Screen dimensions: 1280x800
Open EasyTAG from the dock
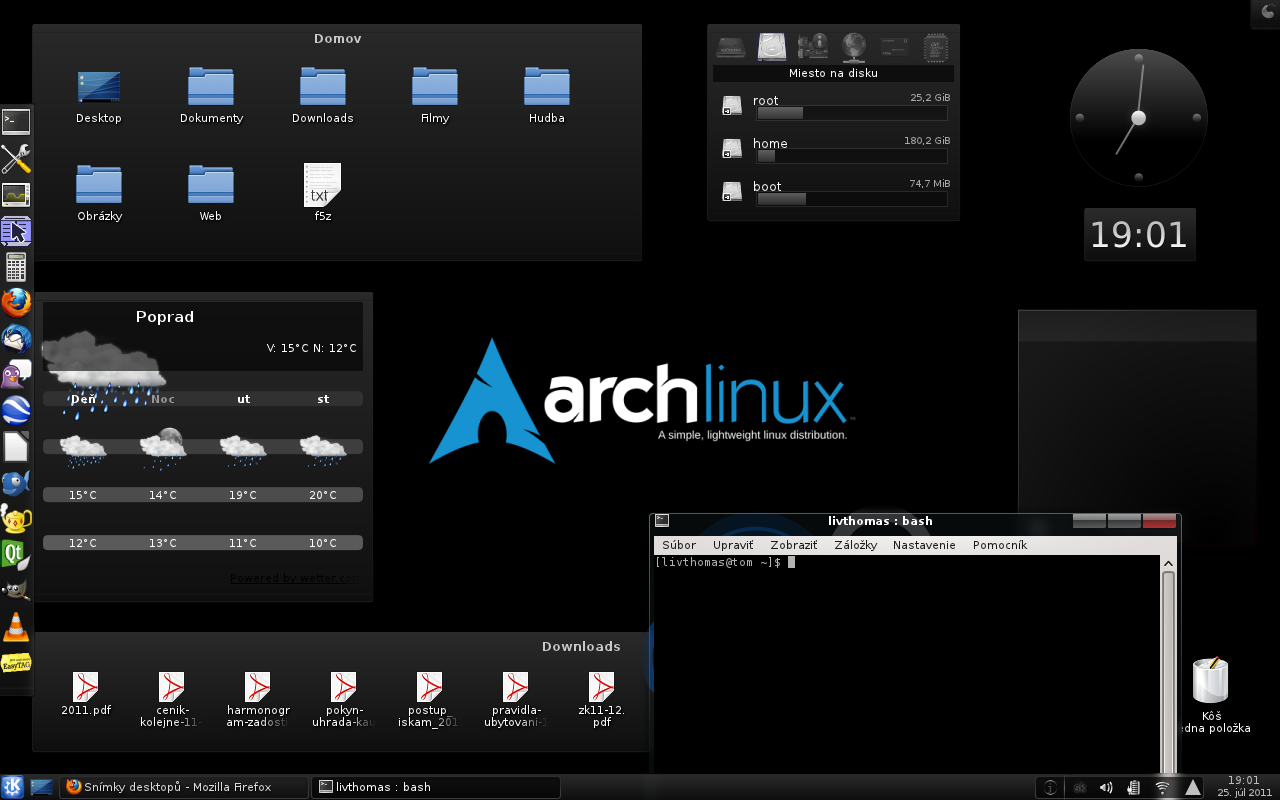(x=16, y=663)
